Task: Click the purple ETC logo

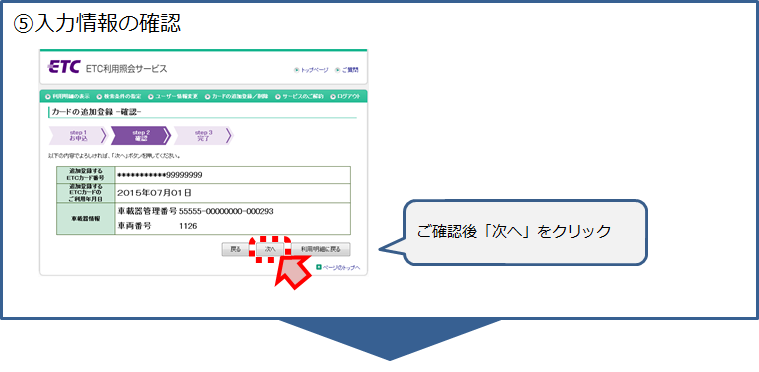Action: click(63, 67)
